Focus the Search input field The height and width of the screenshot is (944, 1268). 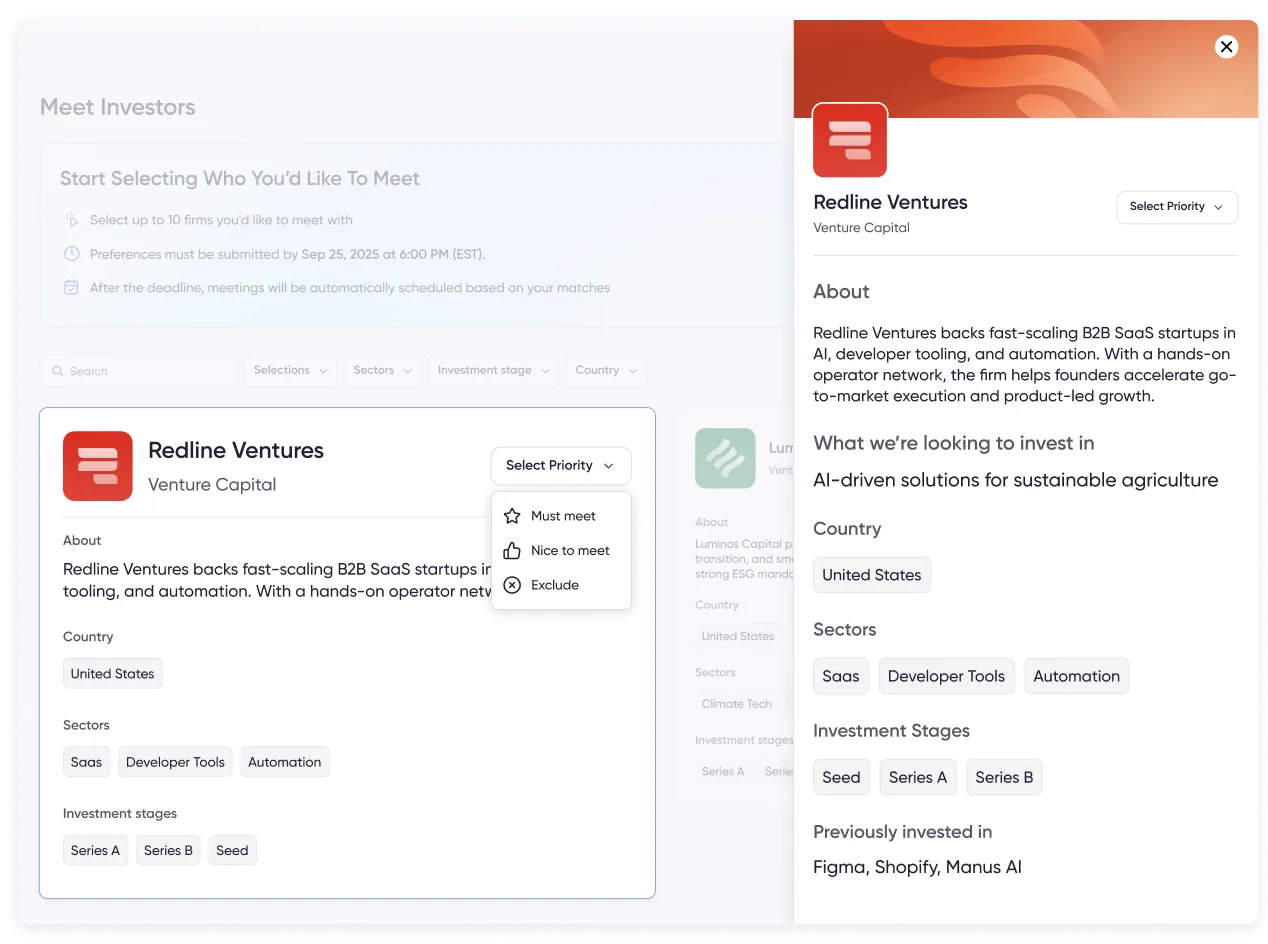pos(139,371)
